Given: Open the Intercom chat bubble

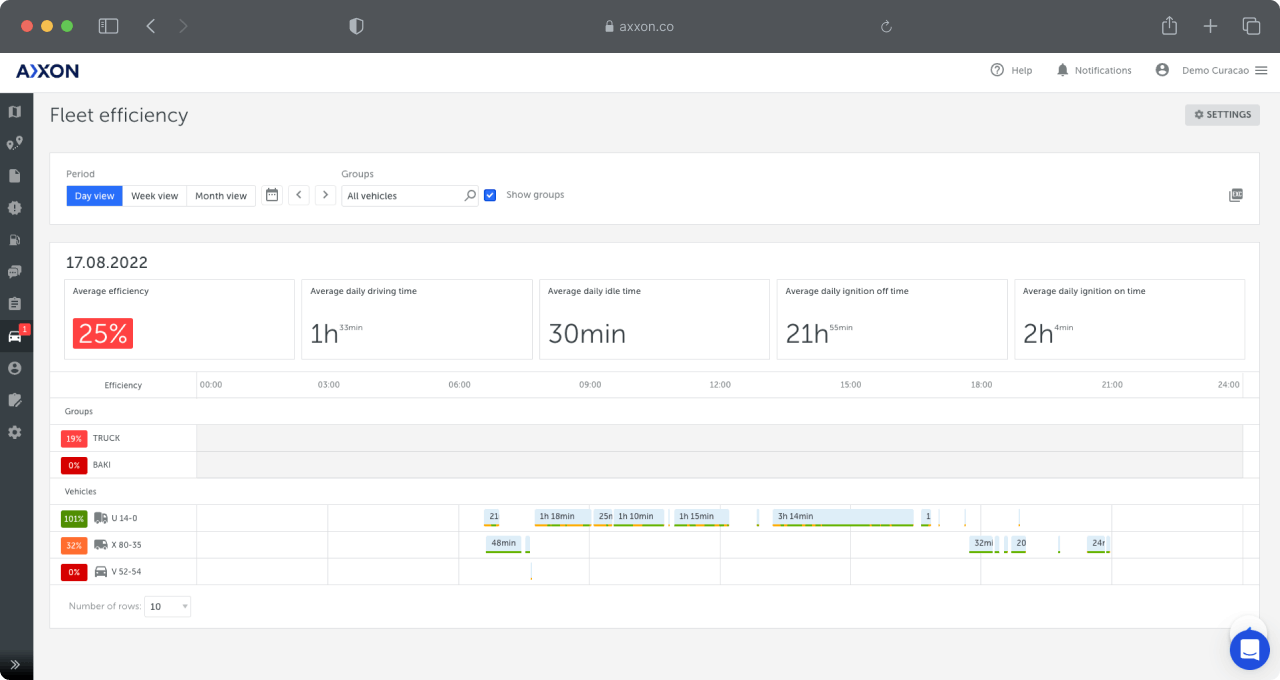Looking at the screenshot, I should (x=1249, y=650).
